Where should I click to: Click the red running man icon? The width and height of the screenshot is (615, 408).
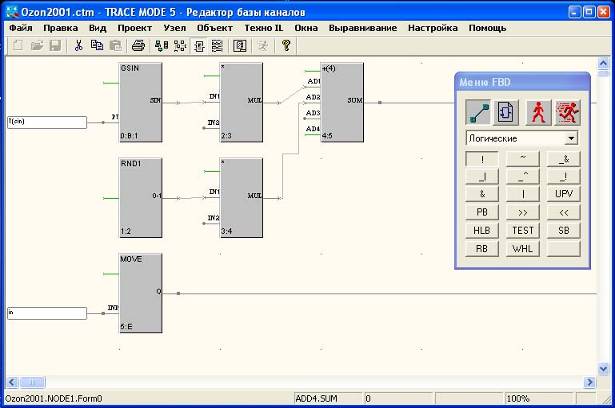567,113
